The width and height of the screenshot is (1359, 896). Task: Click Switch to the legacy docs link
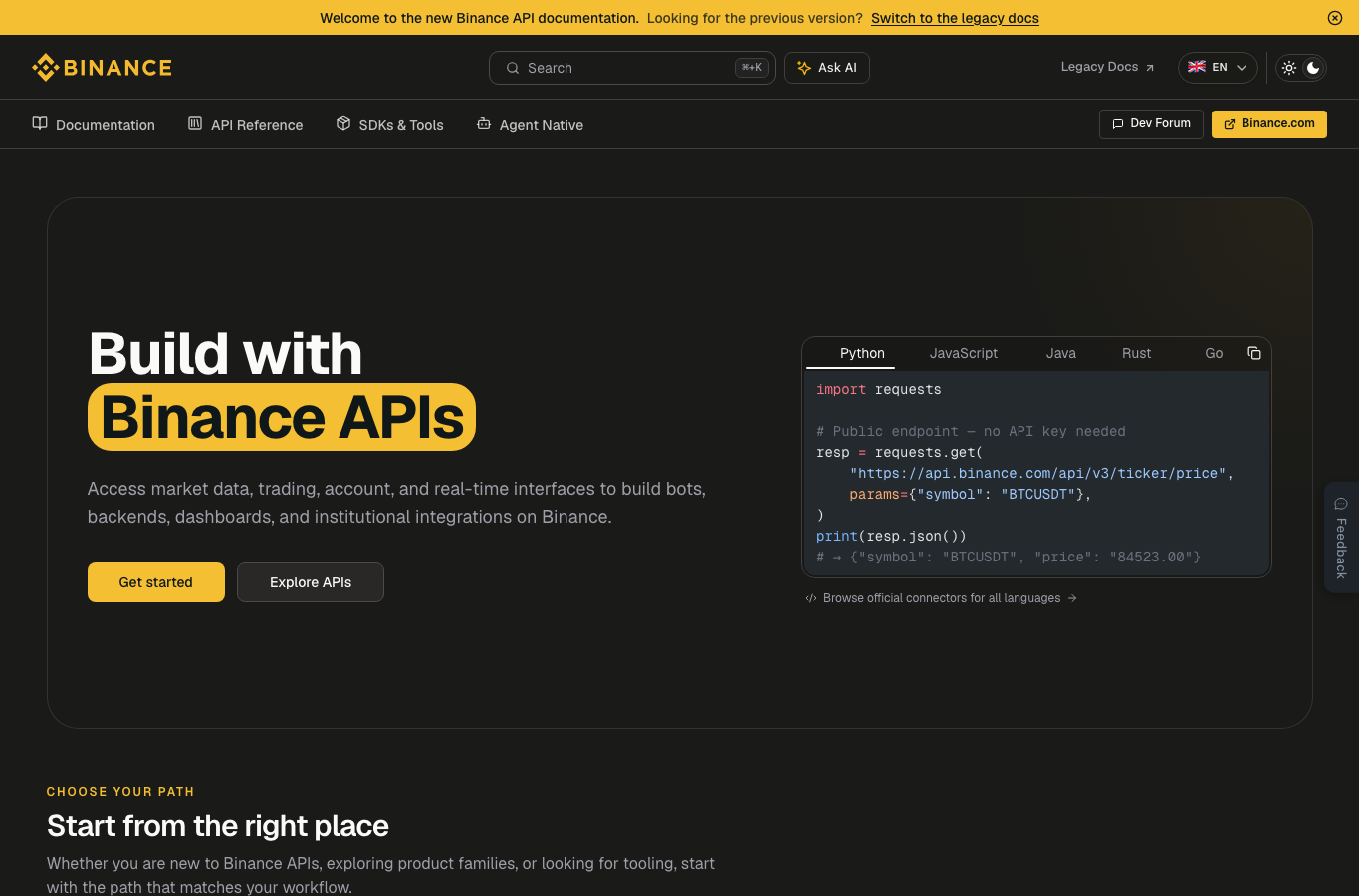click(x=955, y=18)
